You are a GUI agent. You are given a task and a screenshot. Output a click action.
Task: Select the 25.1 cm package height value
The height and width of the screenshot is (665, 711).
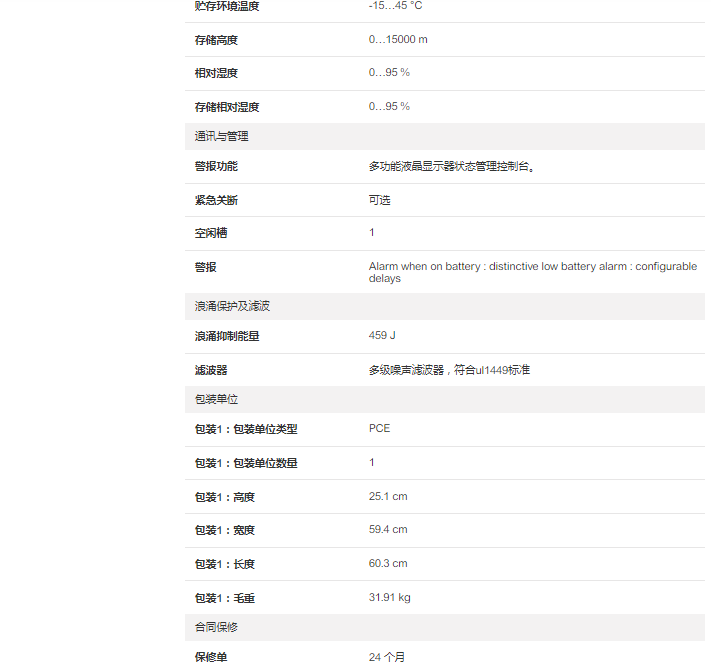[x=388, y=496]
